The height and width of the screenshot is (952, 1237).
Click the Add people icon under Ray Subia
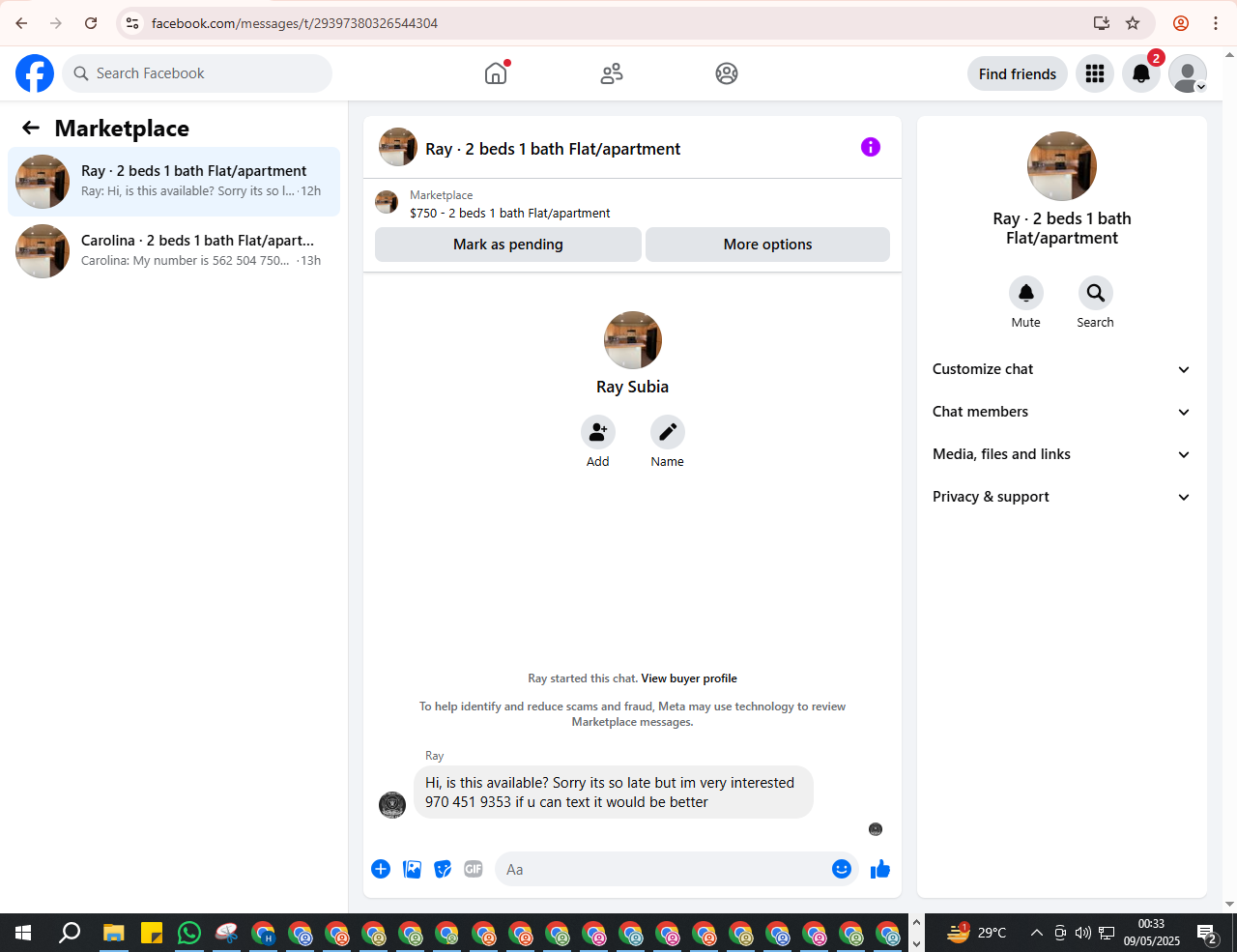coord(598,432)
